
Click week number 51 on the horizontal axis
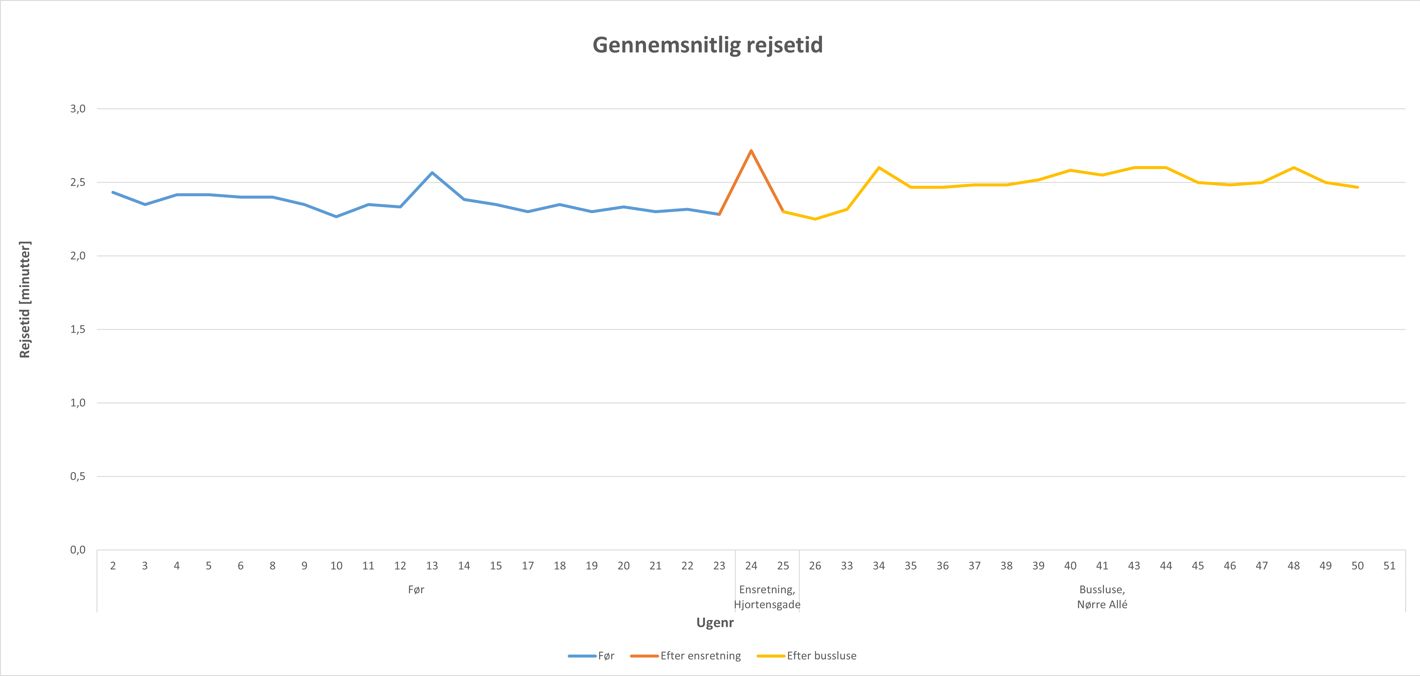click(x=1389, y=566)
